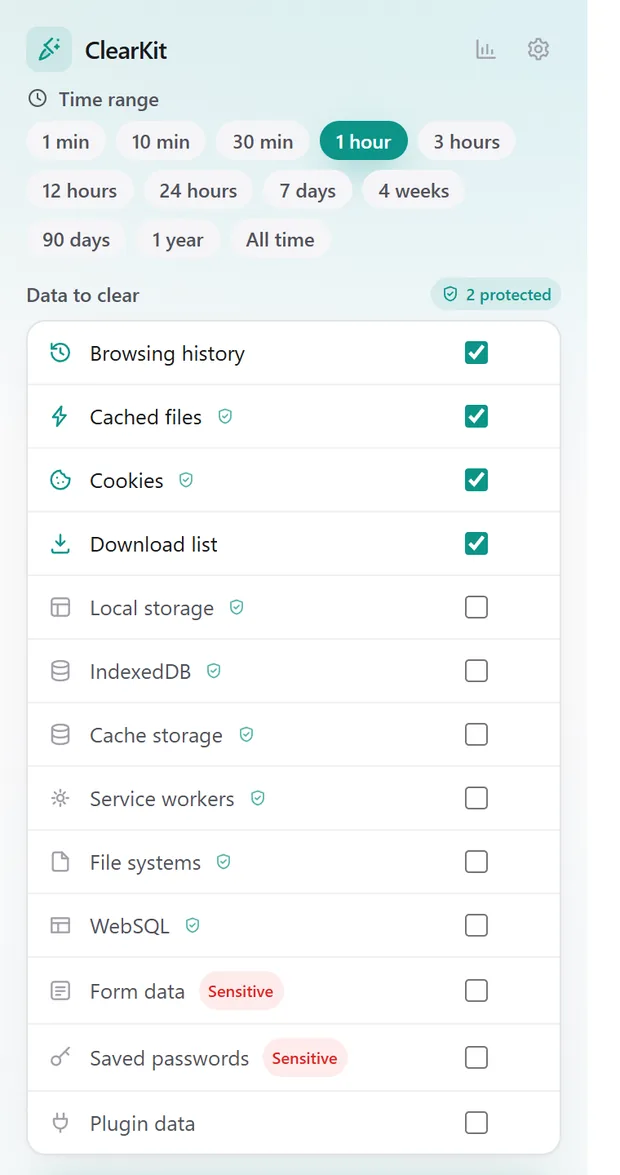620x1175 pixels.
Task: Enable the Saved passwords checkbox
Action: point(476,1057)
